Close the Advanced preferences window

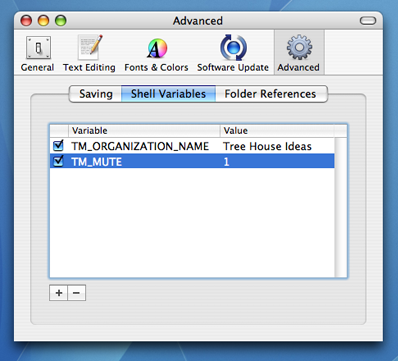pos(26,21)
